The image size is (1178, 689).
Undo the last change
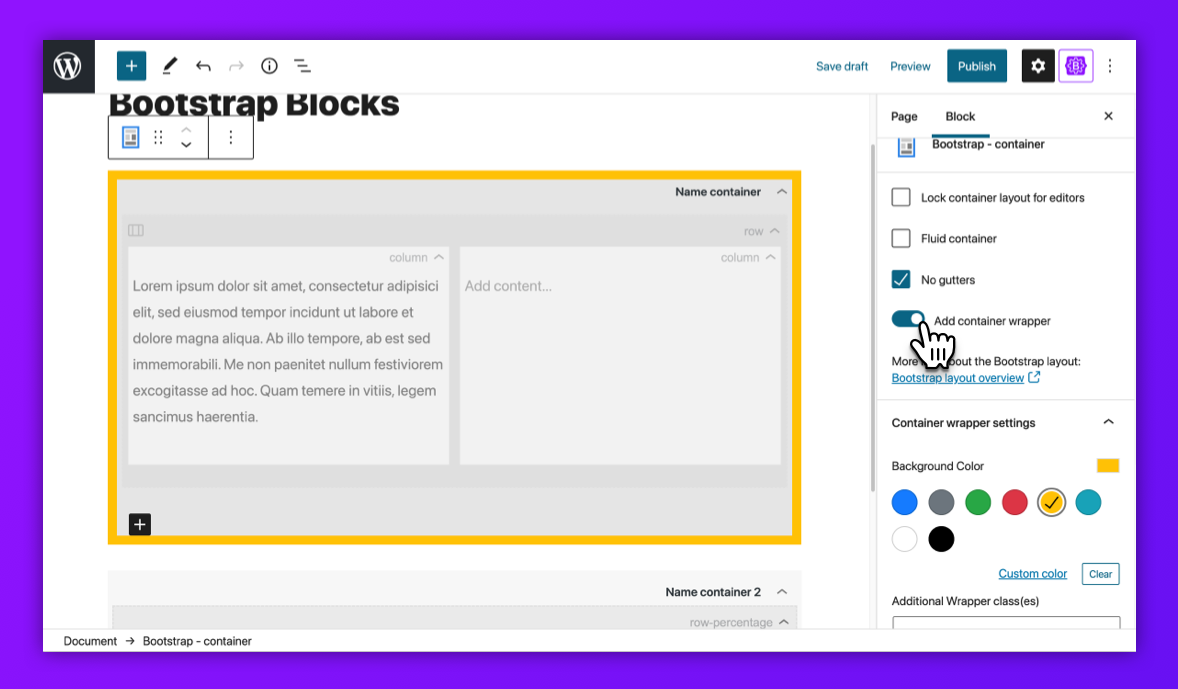click(x=203, y=66)
